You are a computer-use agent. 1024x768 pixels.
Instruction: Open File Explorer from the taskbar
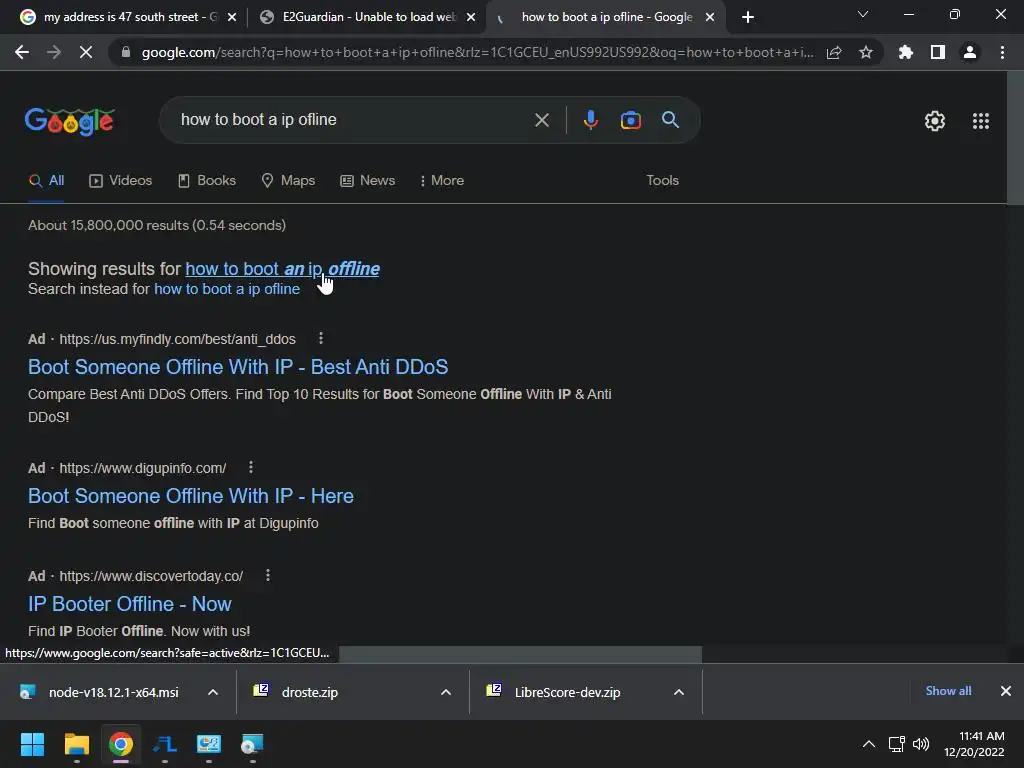point(76,744)
